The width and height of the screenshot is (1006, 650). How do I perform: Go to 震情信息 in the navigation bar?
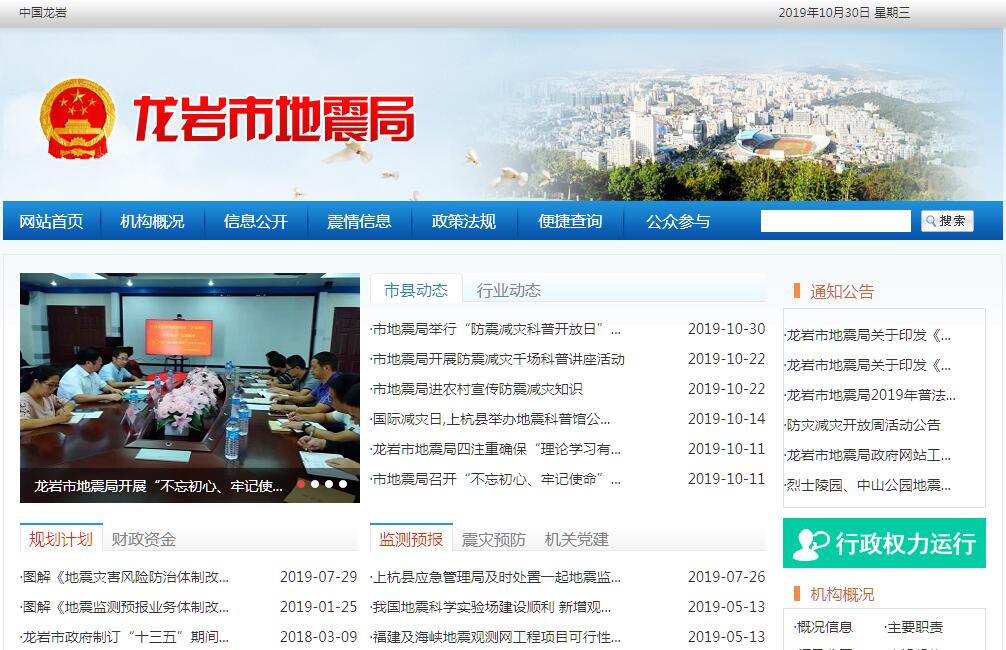[359, 221]
